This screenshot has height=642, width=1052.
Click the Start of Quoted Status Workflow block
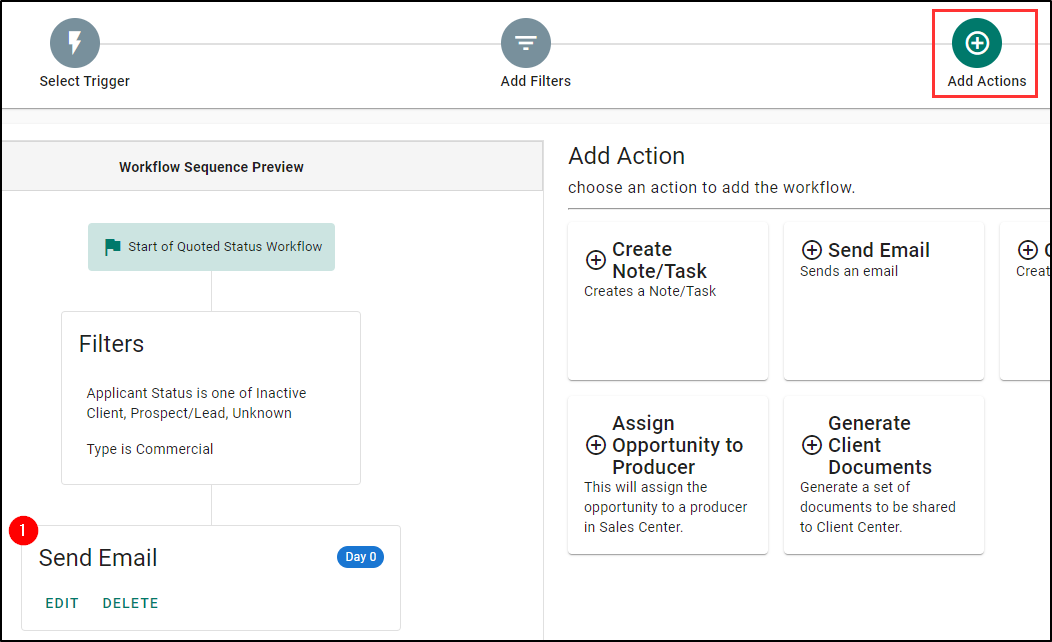point(225,247)
